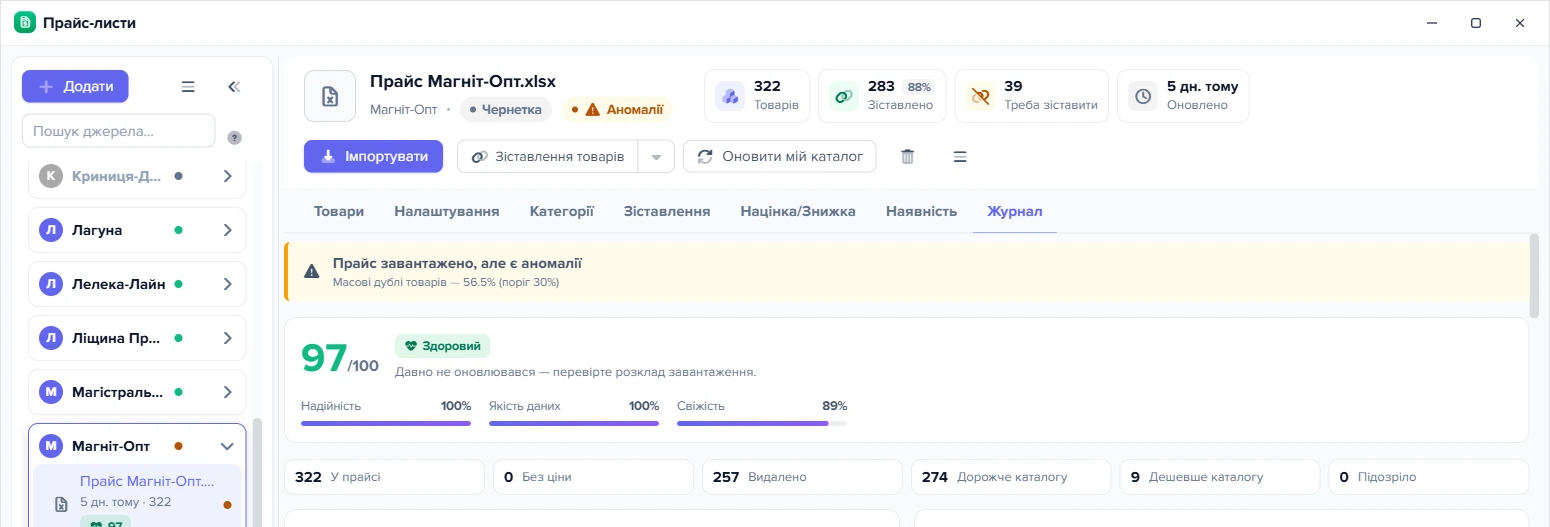1550x527 pixels.
Task: Click the Масові дублі товарів anomaly text
Action: point(446,282)
